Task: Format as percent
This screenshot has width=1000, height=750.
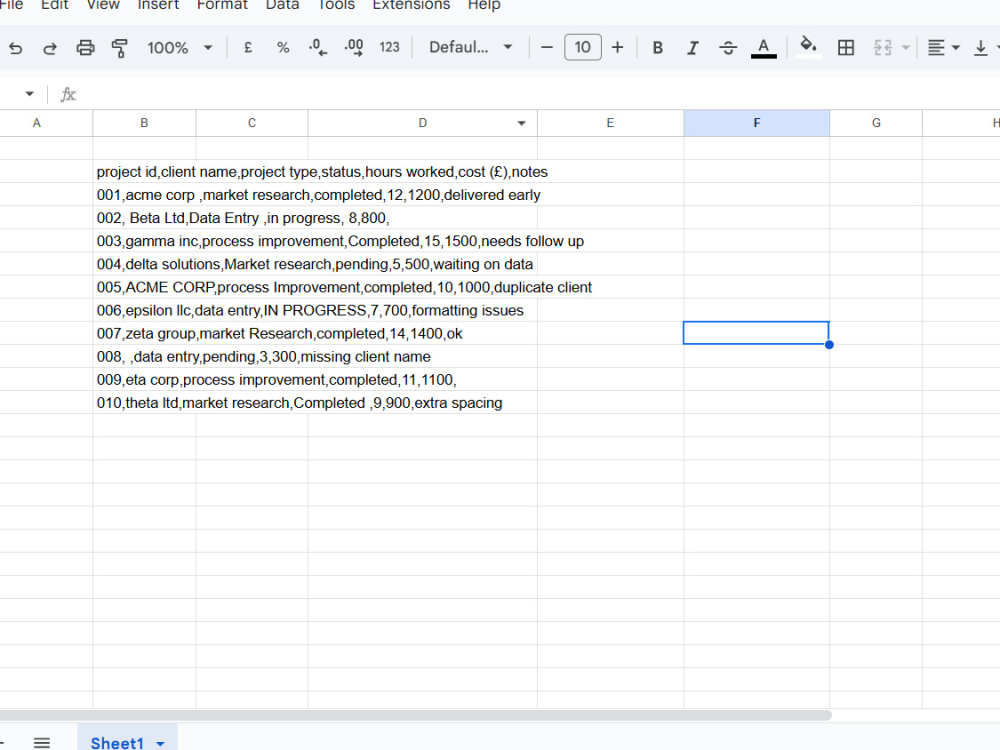Action: pos(283,48)
